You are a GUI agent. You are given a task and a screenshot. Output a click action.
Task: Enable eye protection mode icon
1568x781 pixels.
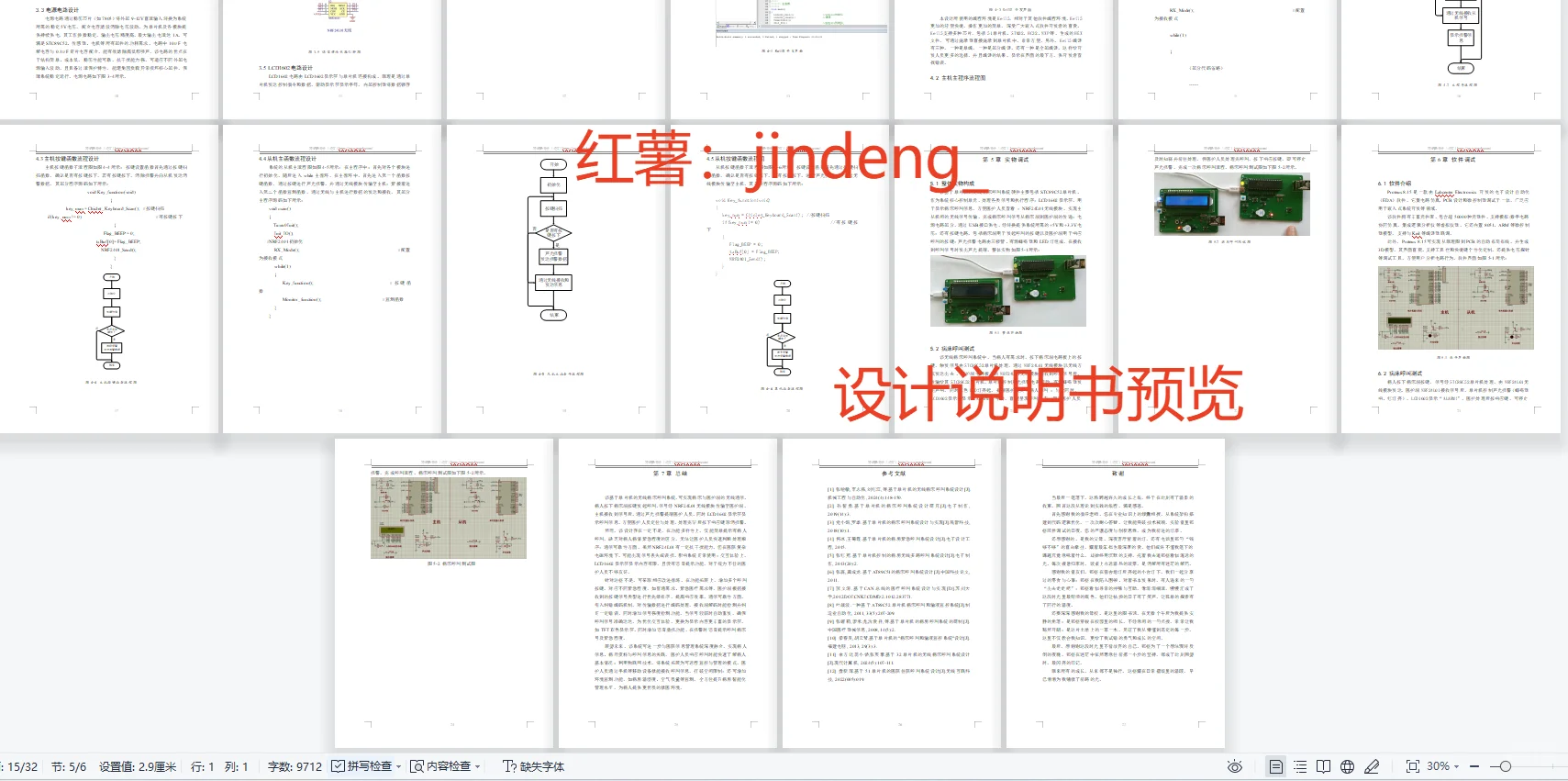coord(1235,766)
